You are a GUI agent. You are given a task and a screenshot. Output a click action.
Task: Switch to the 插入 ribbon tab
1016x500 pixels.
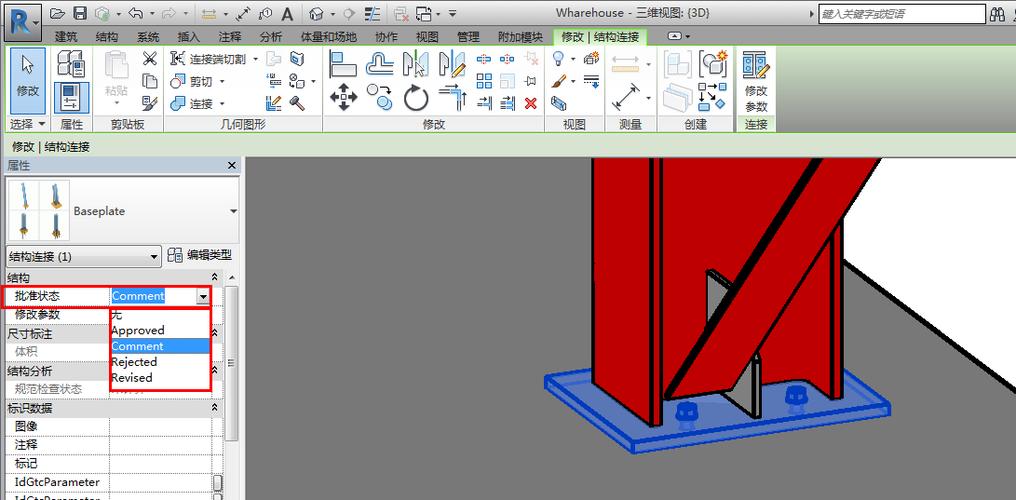(189, 37)
